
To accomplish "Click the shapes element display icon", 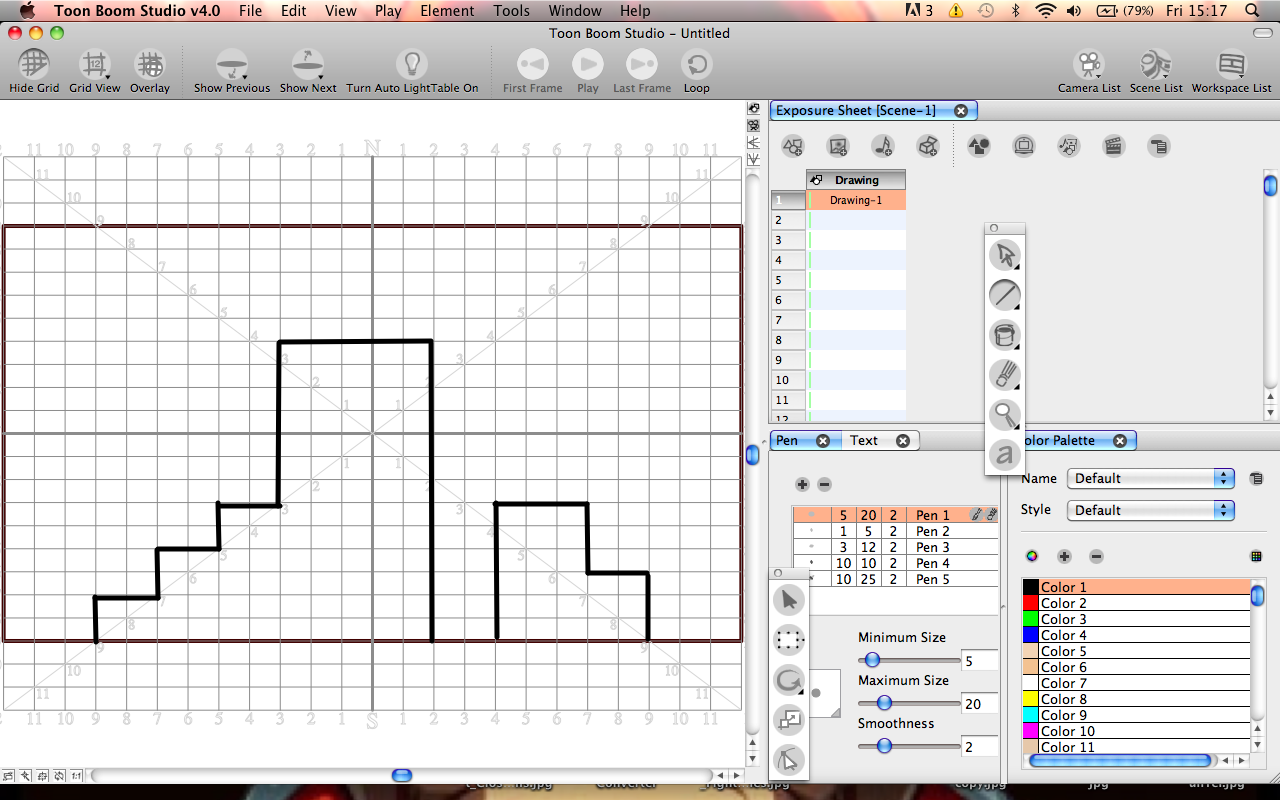I will pyautogui.click(x=979, y=146).
